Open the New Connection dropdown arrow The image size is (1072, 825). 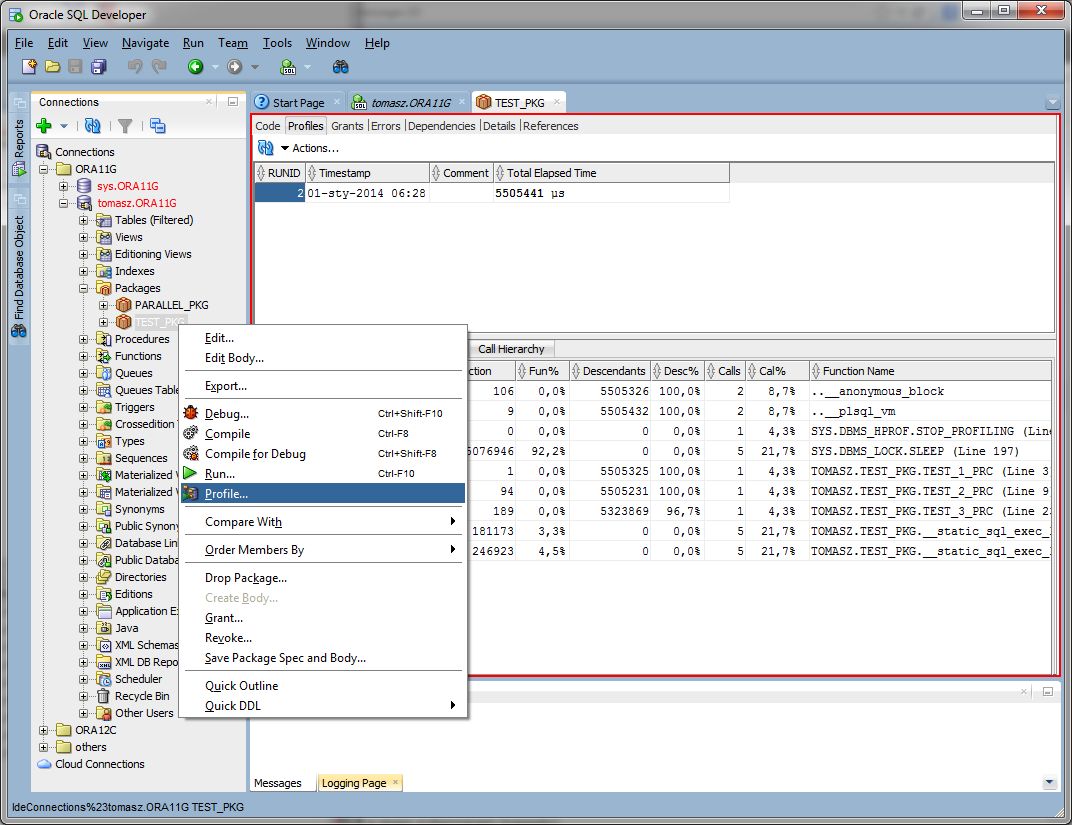pyautogui.click(x=64, y=126)
